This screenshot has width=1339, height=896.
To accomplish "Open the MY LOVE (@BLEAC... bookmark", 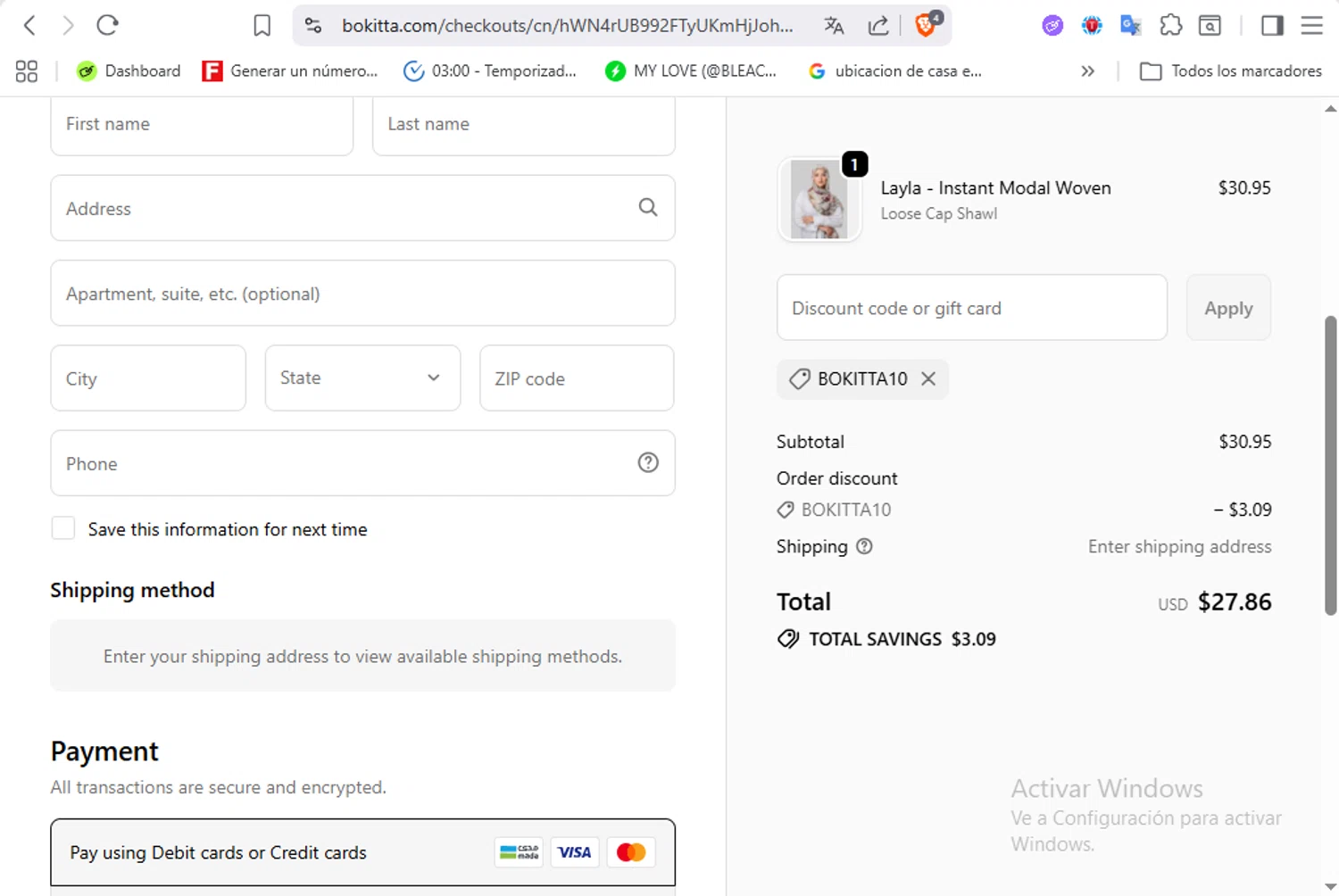I will coord(690,71).
